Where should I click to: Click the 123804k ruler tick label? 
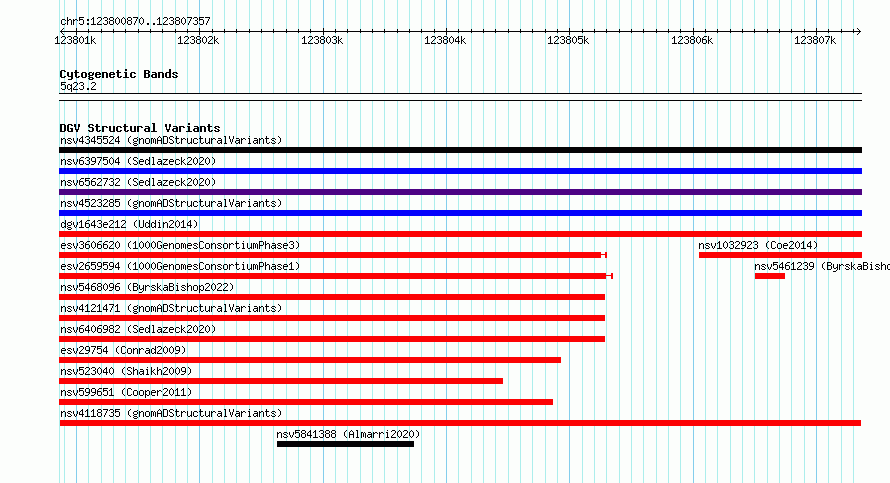[x=445, y=40]
